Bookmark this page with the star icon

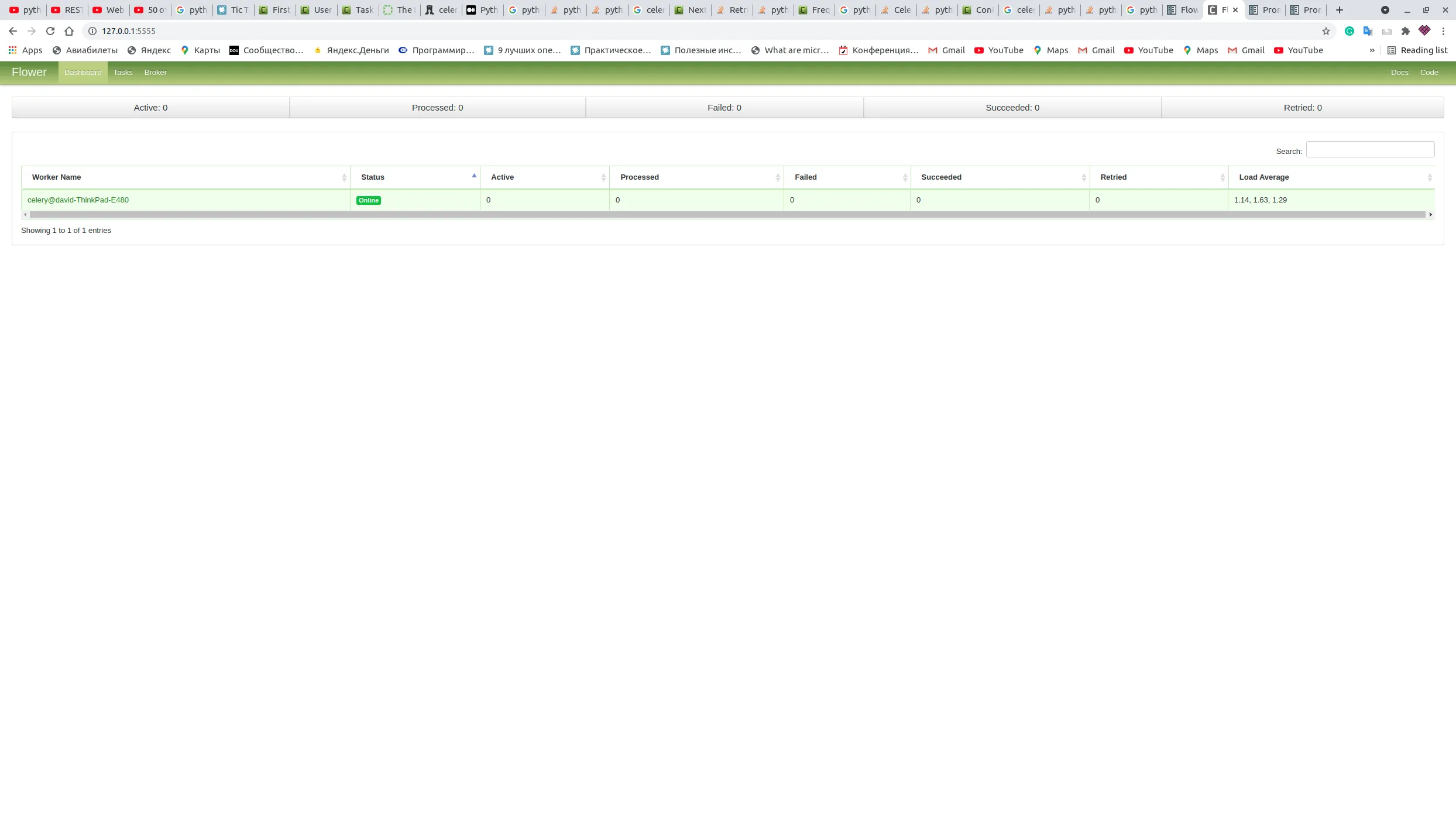(1326, 31)
